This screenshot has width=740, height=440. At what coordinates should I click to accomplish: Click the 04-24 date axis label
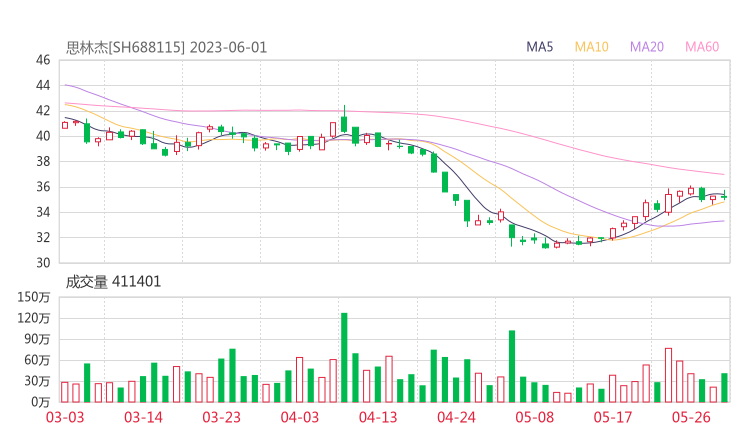[x=456, y=417]
